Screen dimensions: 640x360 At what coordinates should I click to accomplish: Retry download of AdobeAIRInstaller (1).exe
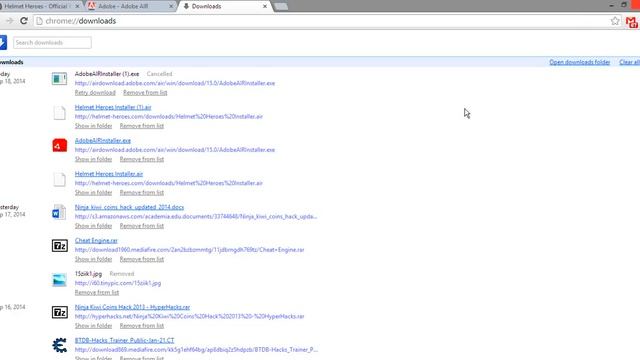[x=95, y=93]
